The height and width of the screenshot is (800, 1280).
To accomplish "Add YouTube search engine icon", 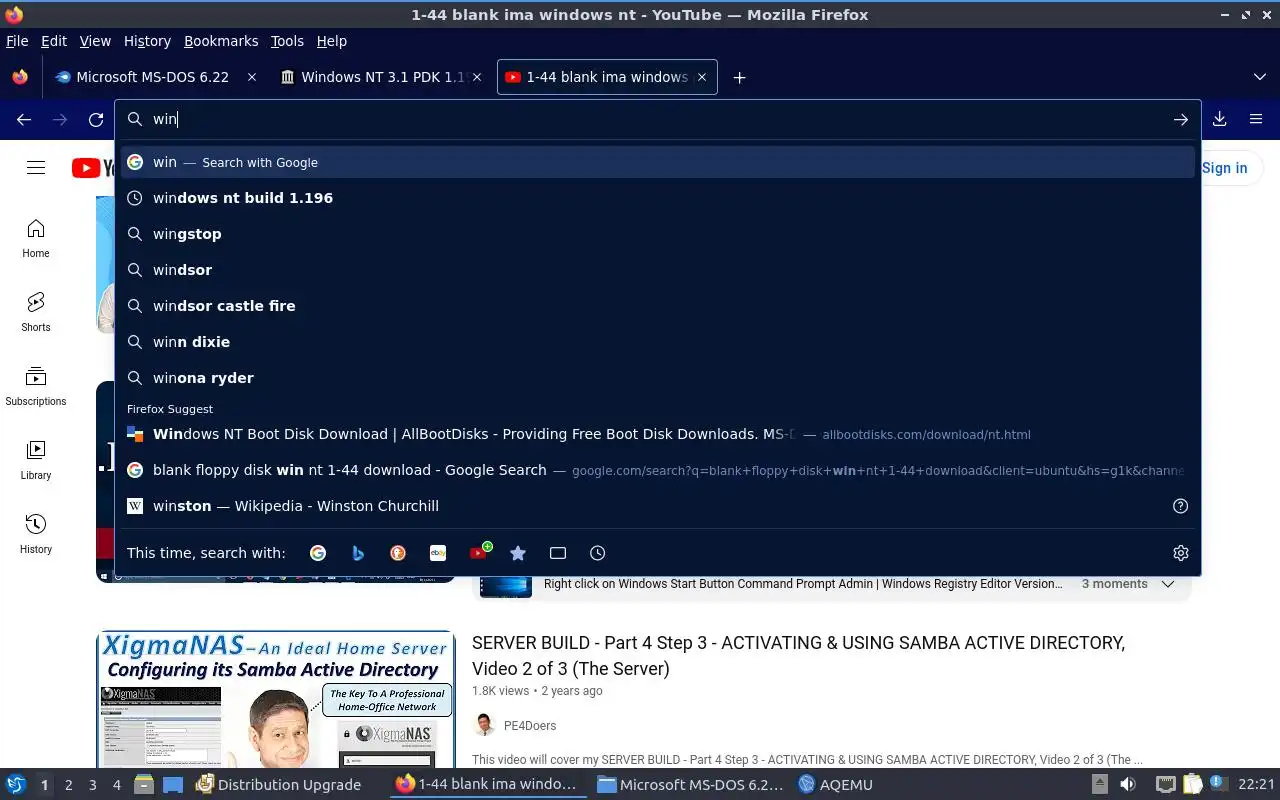I will [x=479, y=552].
